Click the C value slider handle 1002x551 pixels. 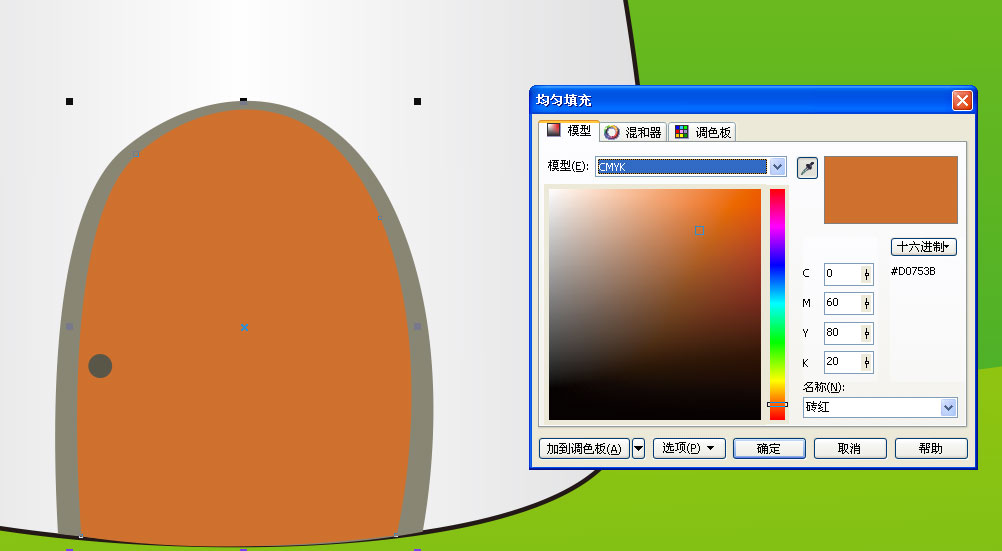tap(867, 274)
